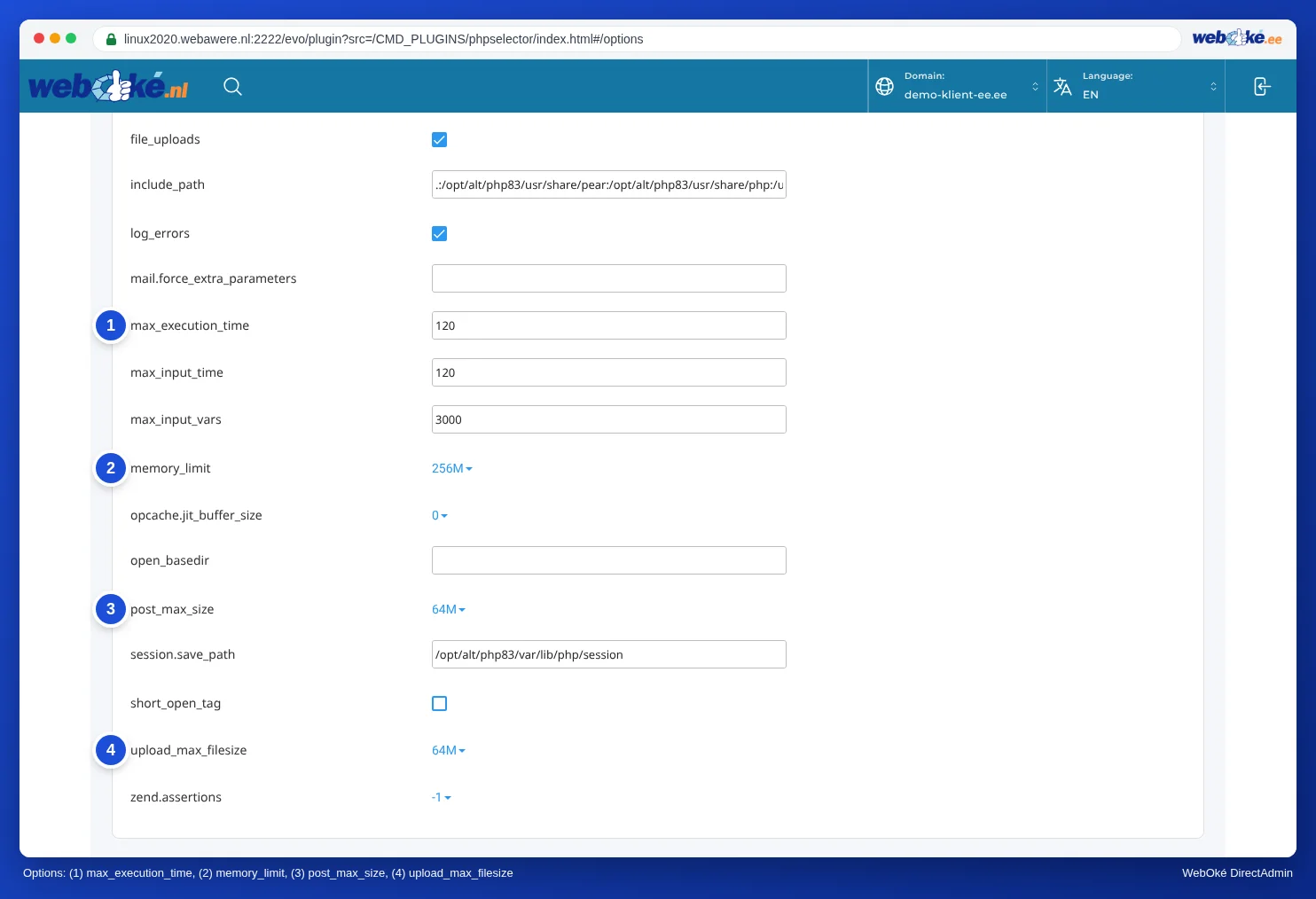Uncheck the file_uploads checkbox

click(x=439, y=139)
